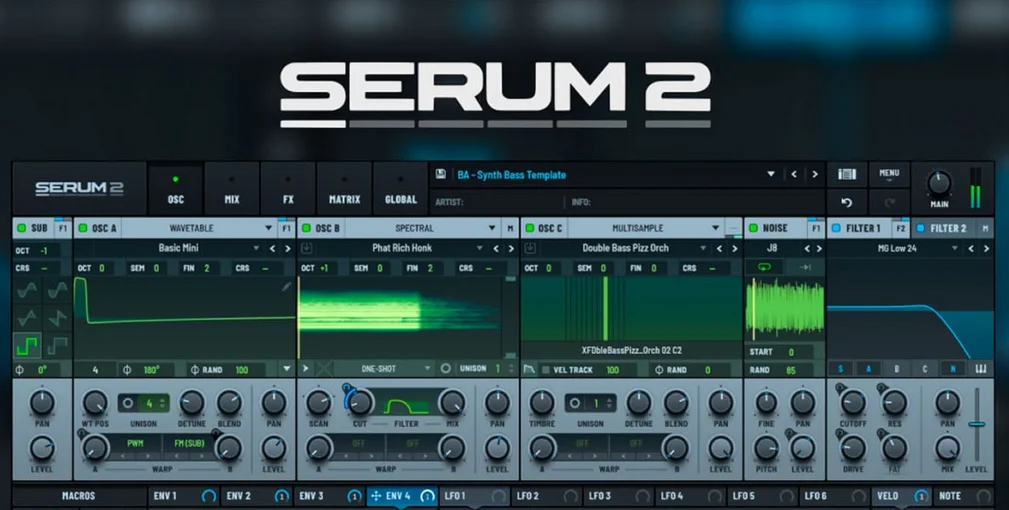Click the MENU button
1009x510 pixels.
889,174
